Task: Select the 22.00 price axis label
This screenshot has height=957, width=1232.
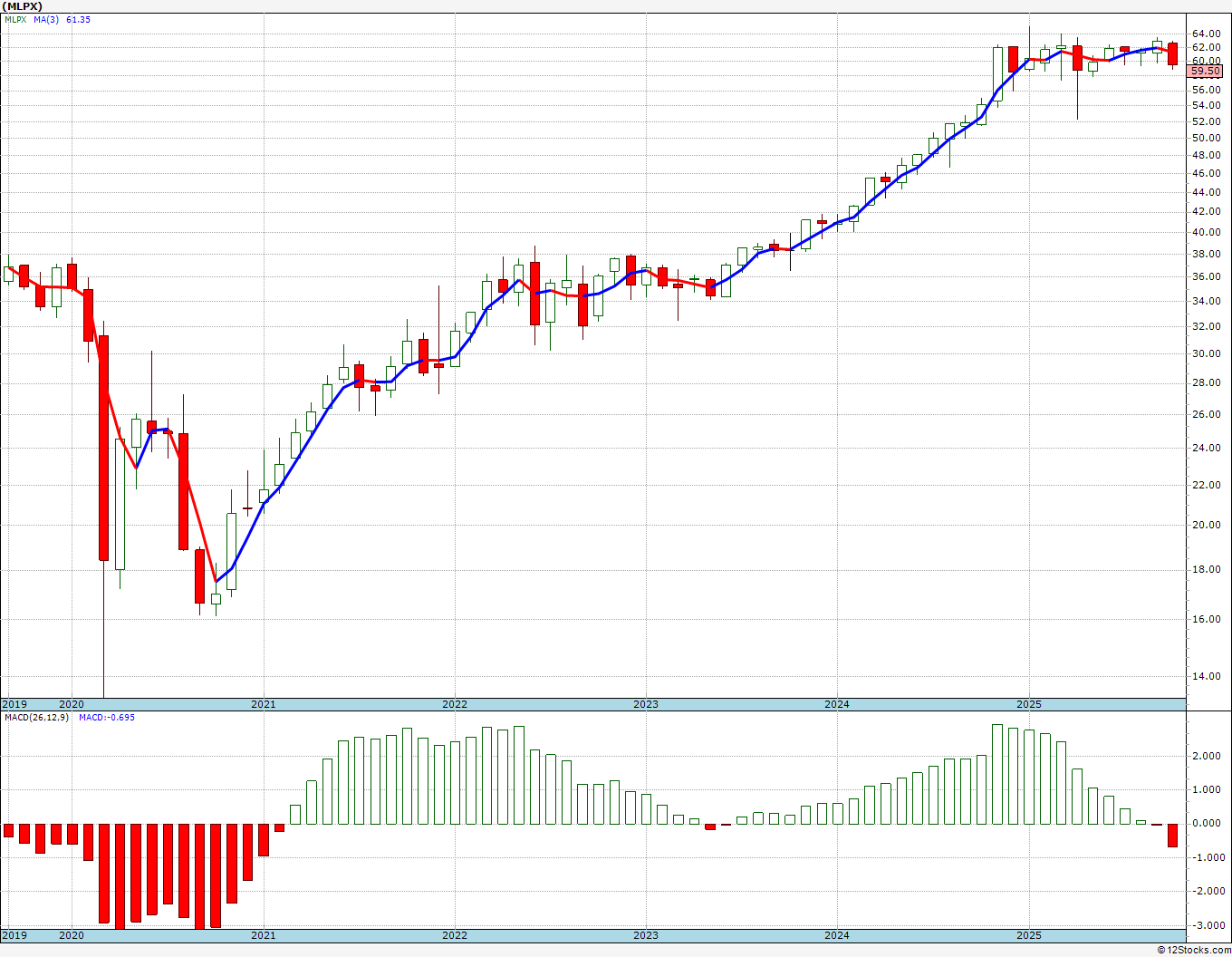Action: (1206, 485)
